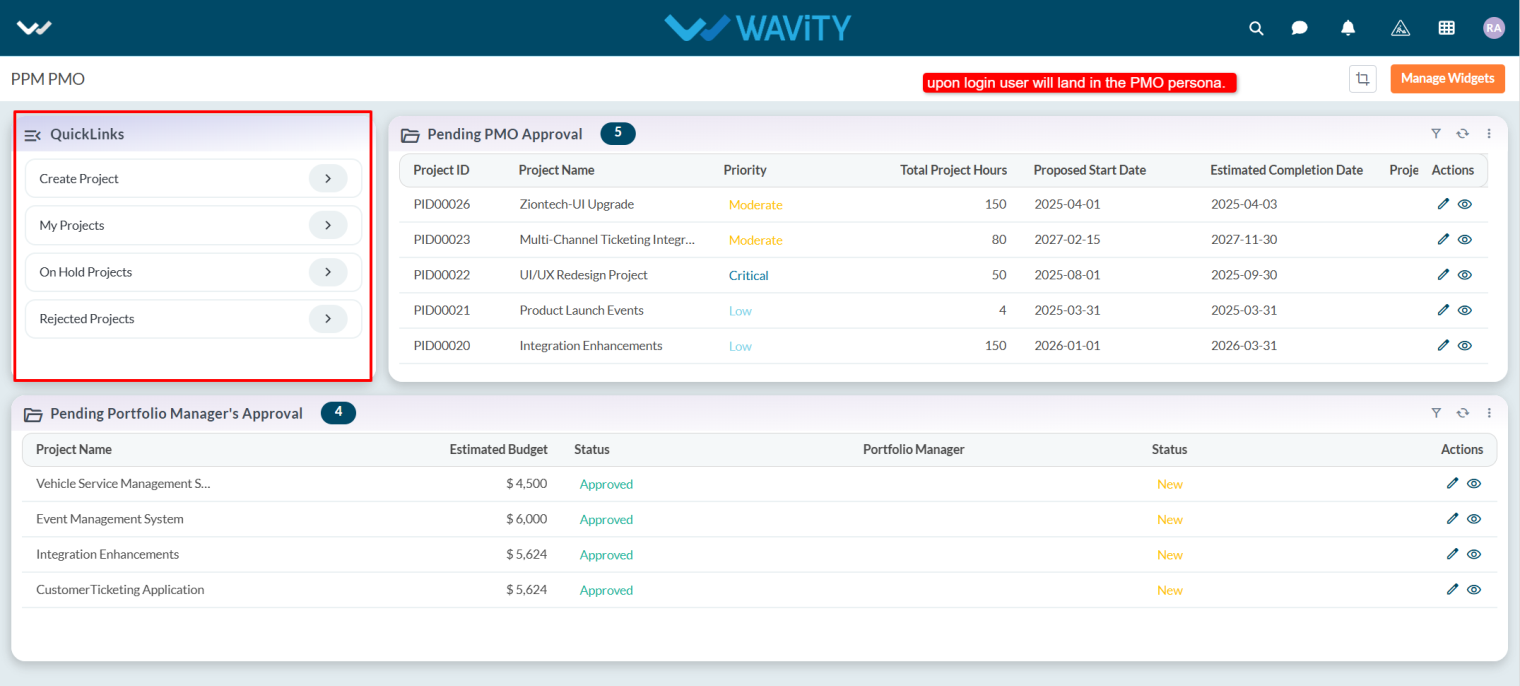This screenshot has height=686, width=1520.
Task: Edit project PID00020 with pencil icon
Action: [1443, 345]
